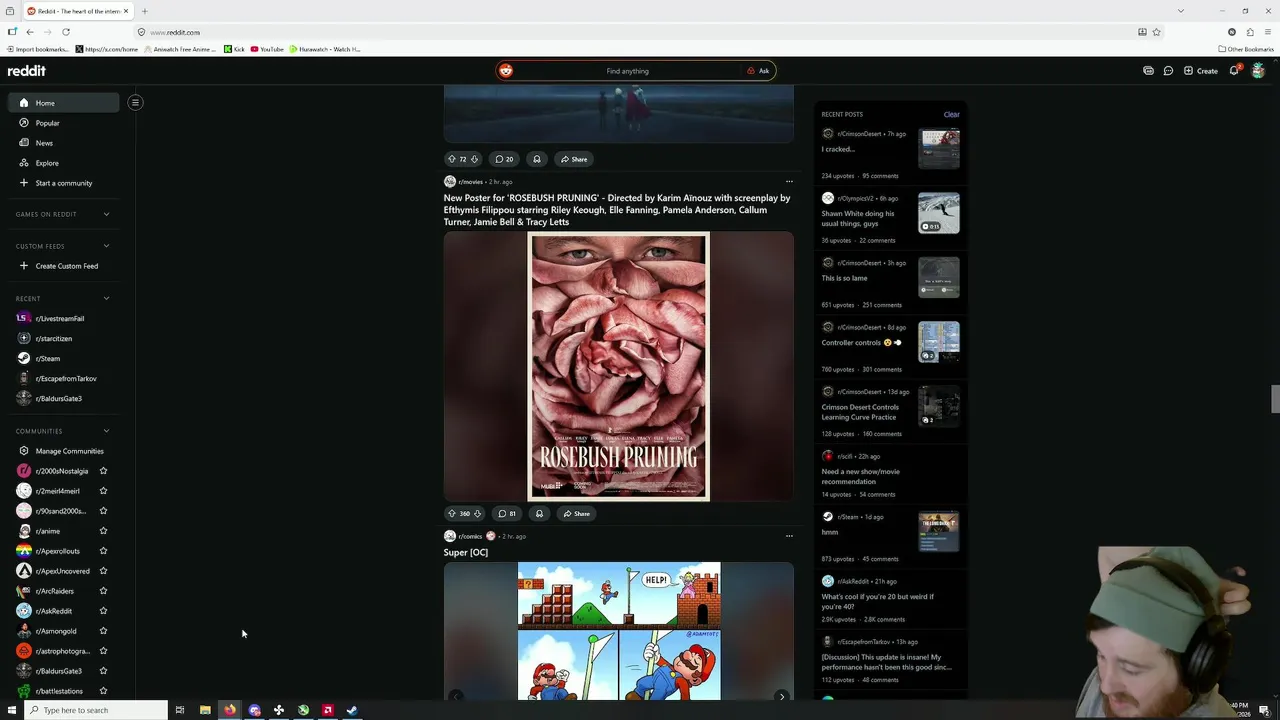The image size is (1280, 720).
Task: Upvote the post with 72 votes
Action: pos(451,159)
